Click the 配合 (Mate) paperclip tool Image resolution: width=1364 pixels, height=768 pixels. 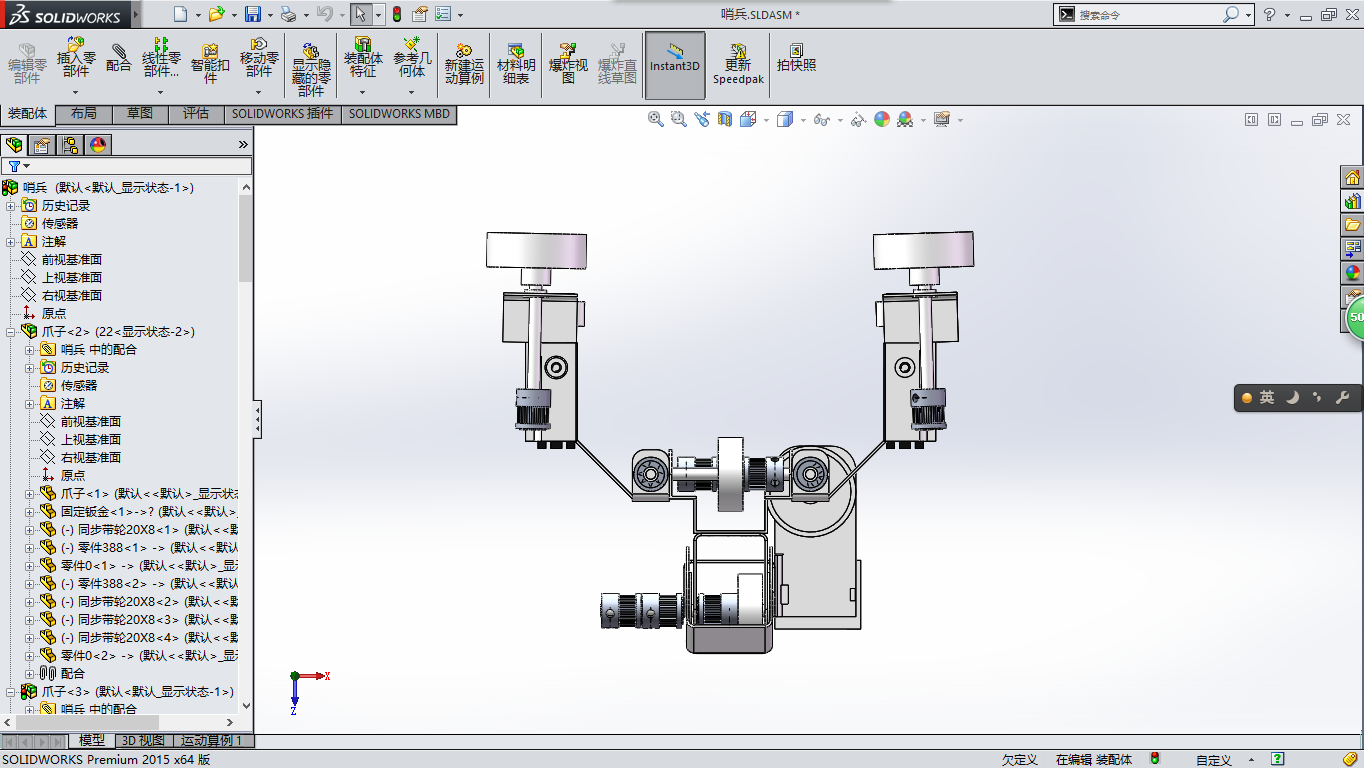coord(119,58)
